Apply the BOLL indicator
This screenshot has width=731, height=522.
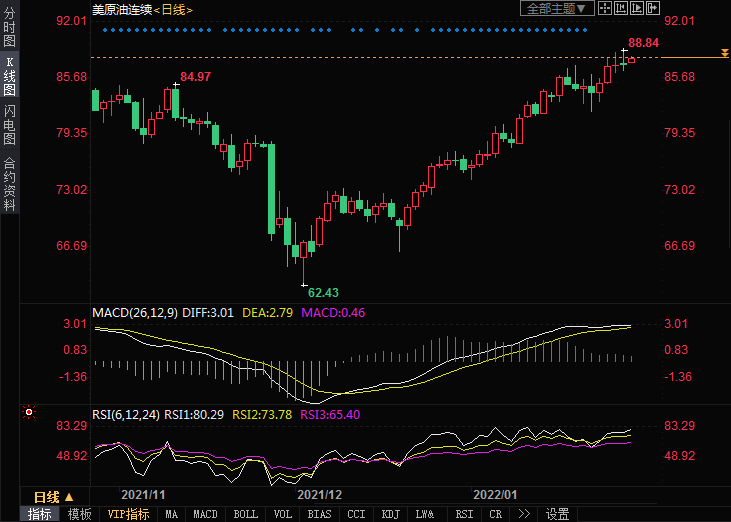pyautogui.click(x=245, y=514)
